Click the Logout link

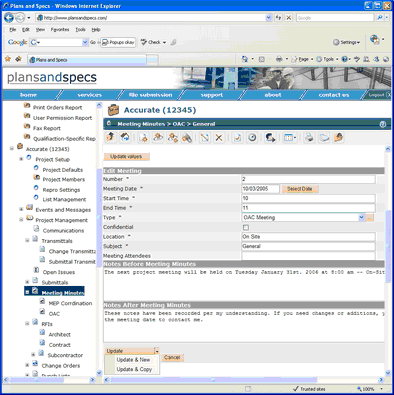pyautogui.click(x=376, y=95)
